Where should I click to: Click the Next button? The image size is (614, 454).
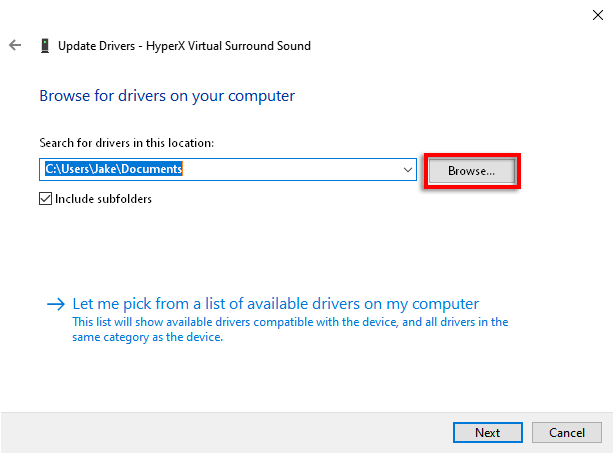point(487,433)
